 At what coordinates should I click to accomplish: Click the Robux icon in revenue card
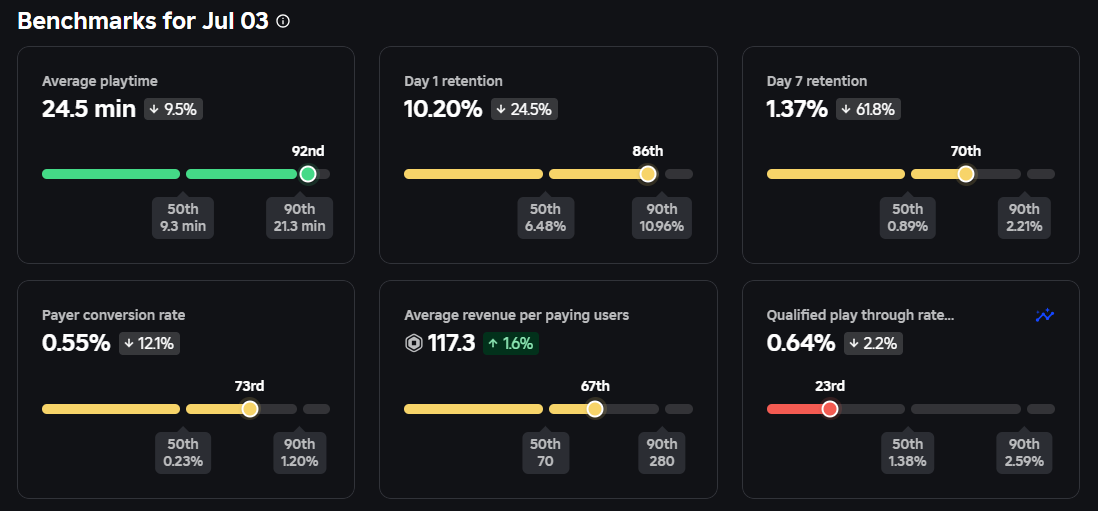click(x=413, y=344)
